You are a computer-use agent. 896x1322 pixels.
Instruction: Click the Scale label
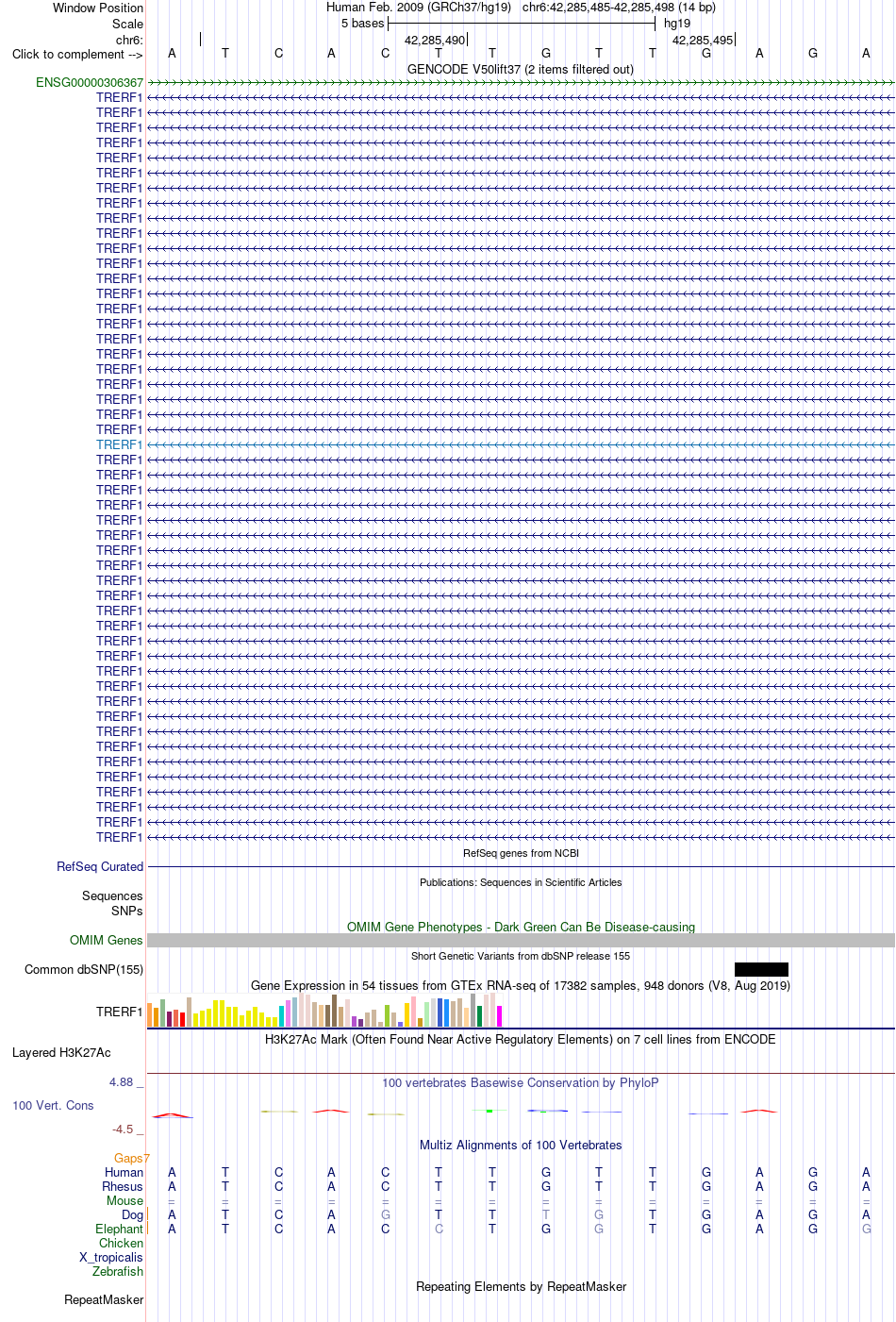(x=127, y=24)
